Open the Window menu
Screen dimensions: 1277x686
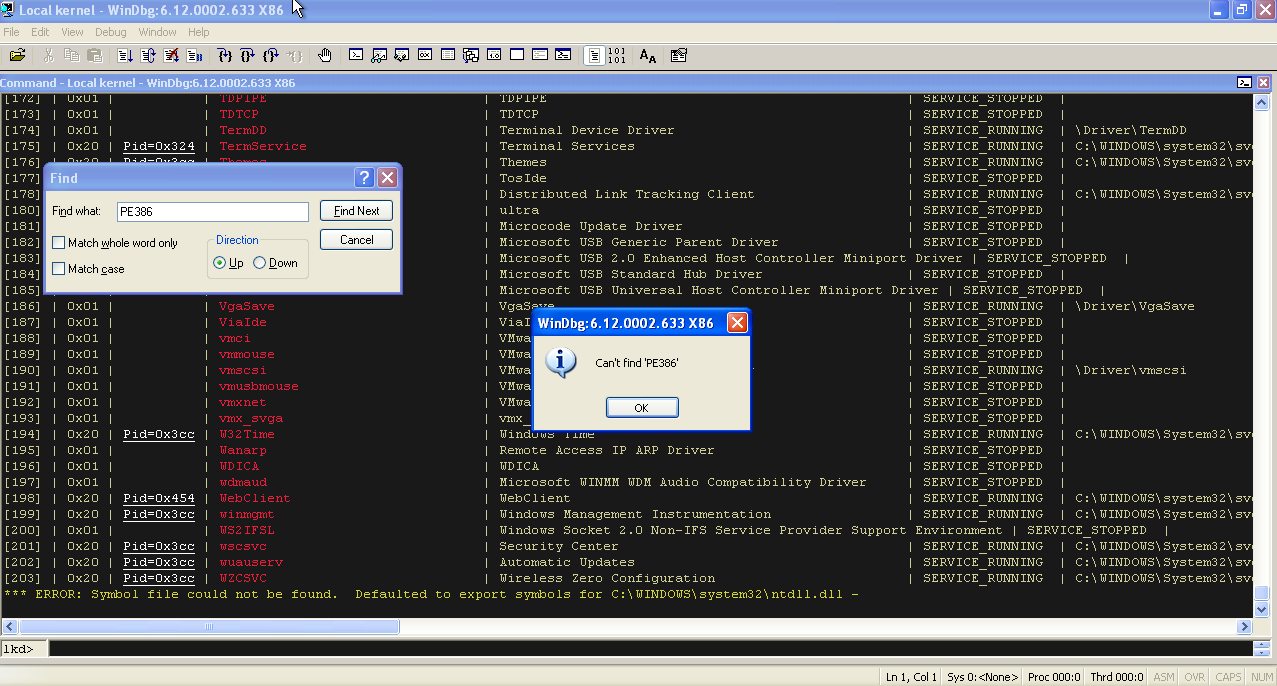(x=157, y=32)
